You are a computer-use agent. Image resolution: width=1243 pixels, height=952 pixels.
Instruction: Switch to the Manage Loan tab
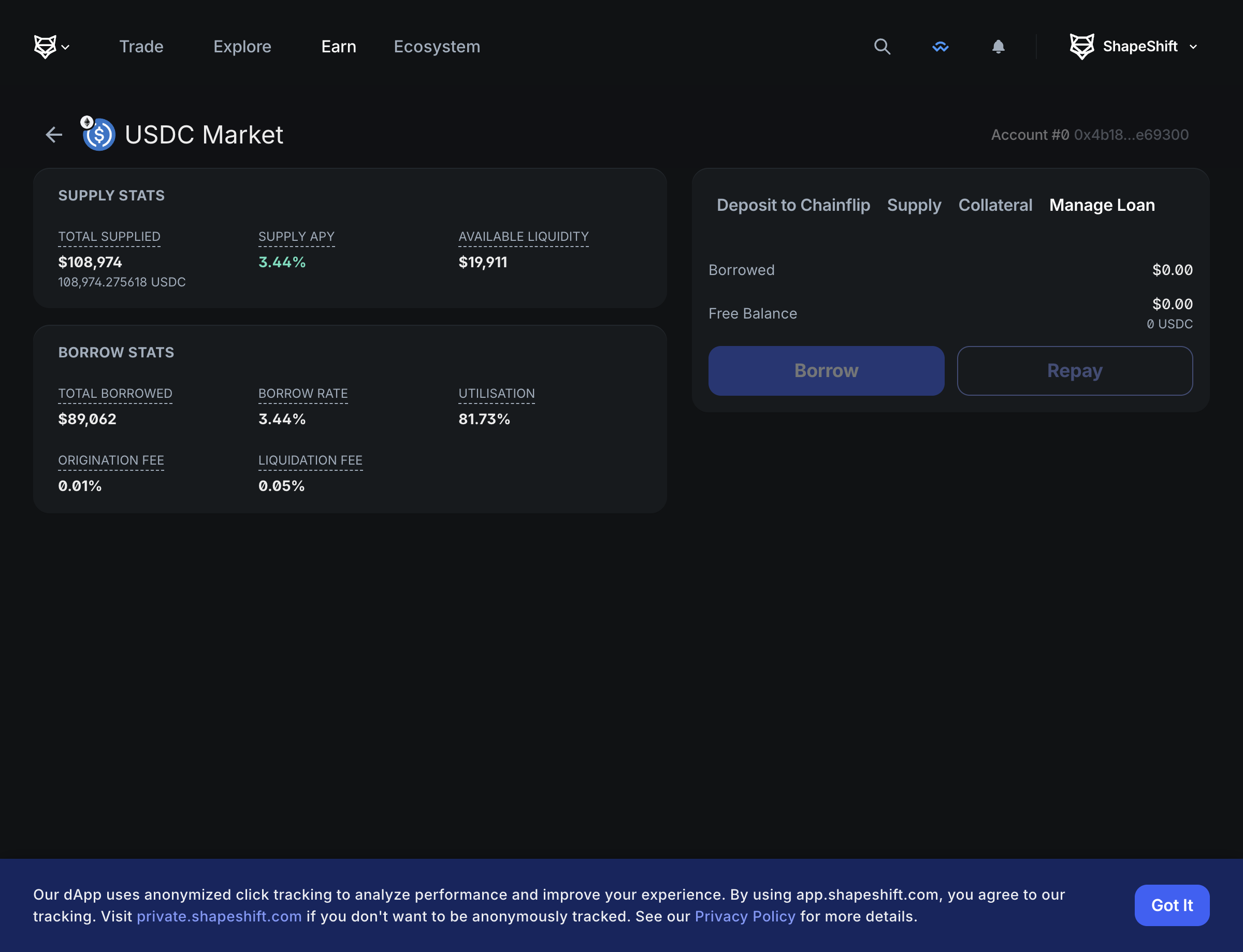coord(1102,205)
